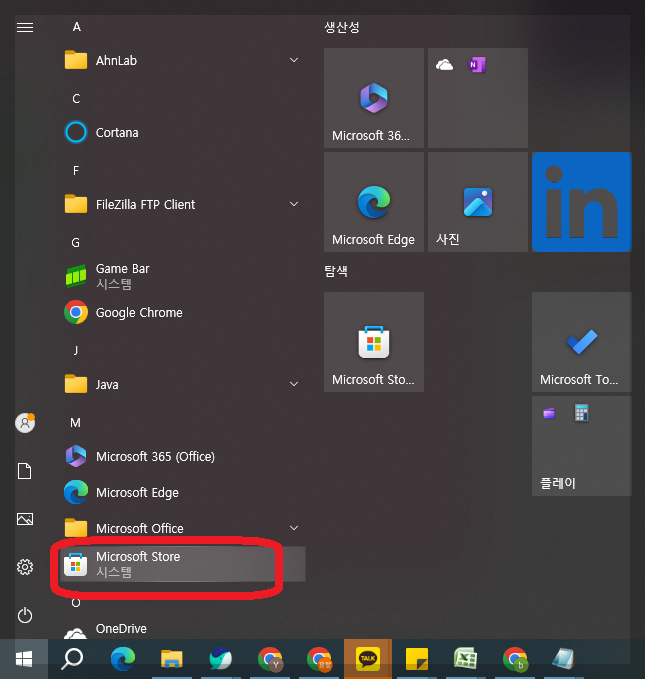Click the Windows Start button
This screenshot has height=679, width=645.
[24, 659]
